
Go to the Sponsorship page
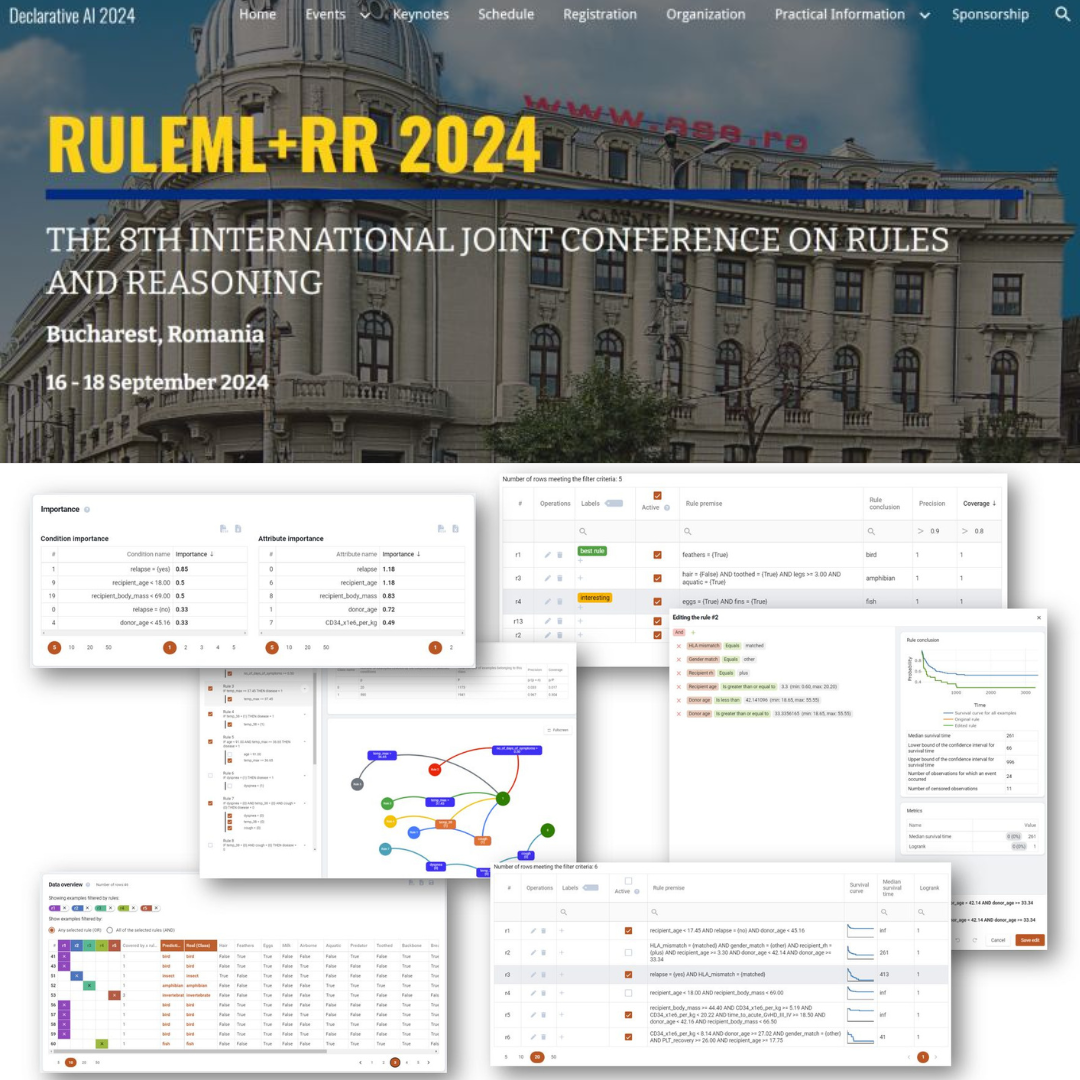click(x=990, y=14)
